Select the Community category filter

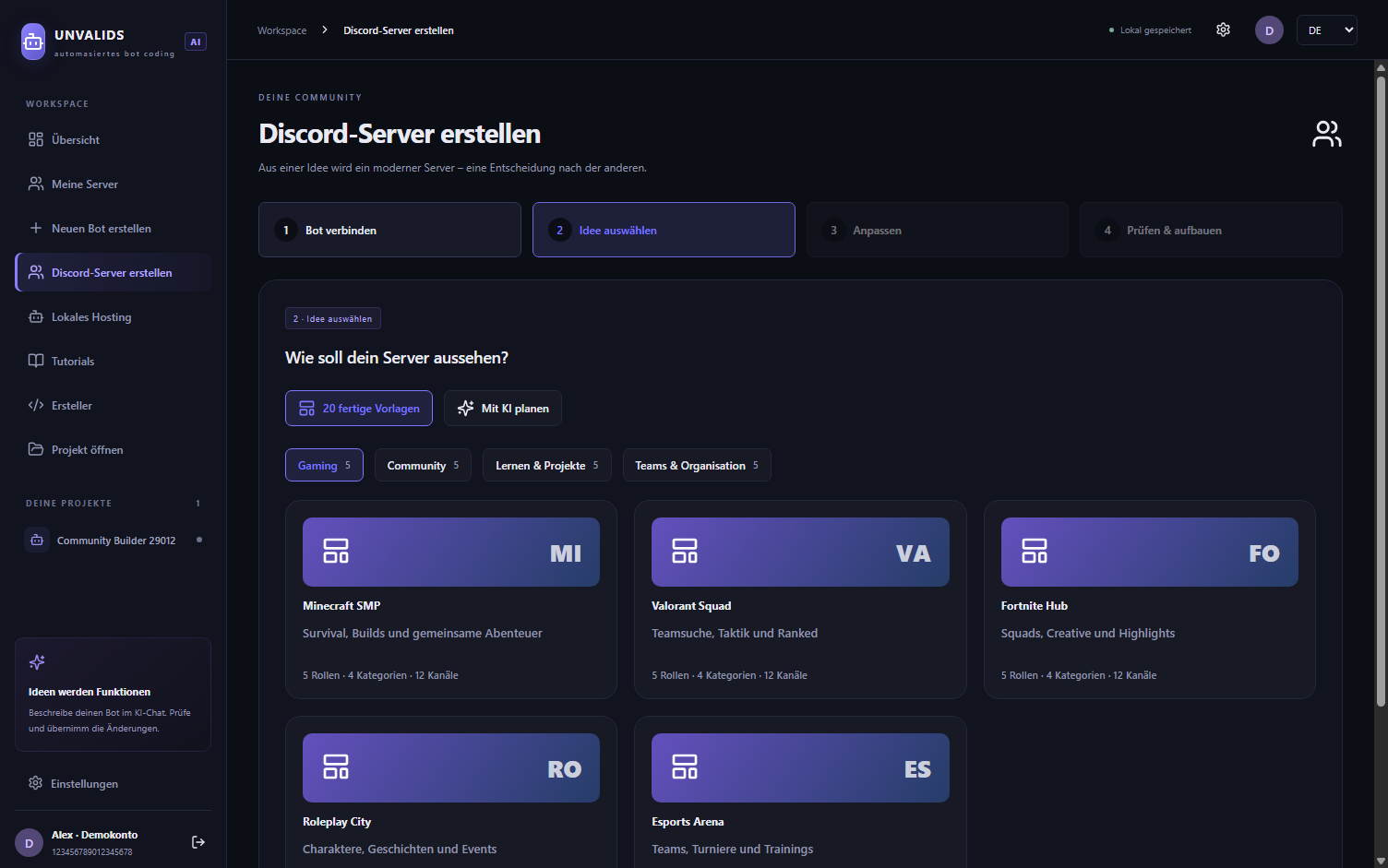pos(423,465)
